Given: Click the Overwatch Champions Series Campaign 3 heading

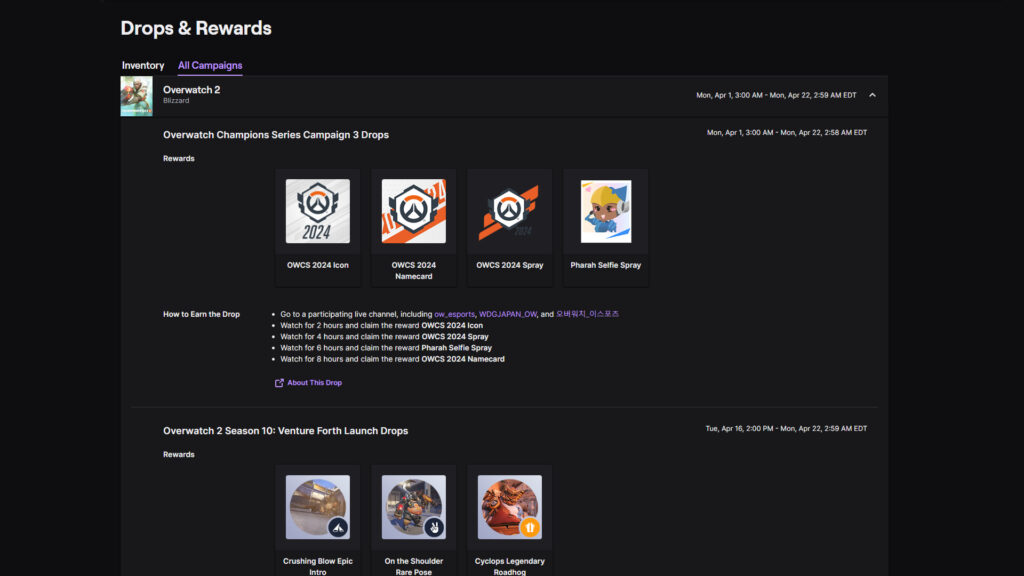Looking at the screenshot, I should (x=276, y=134).
